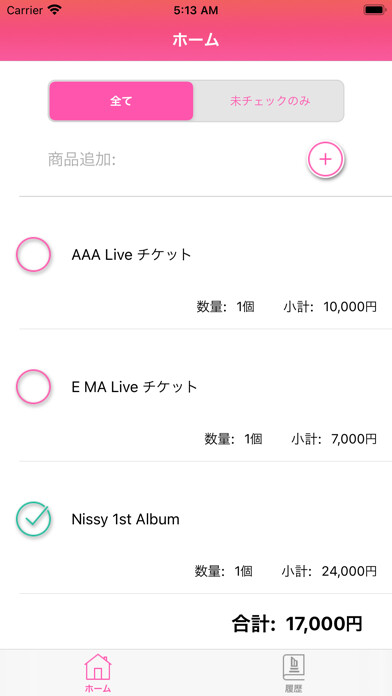392x696 pixels.
Task: Tap the ホーム title in header
Action: point(196,40)
